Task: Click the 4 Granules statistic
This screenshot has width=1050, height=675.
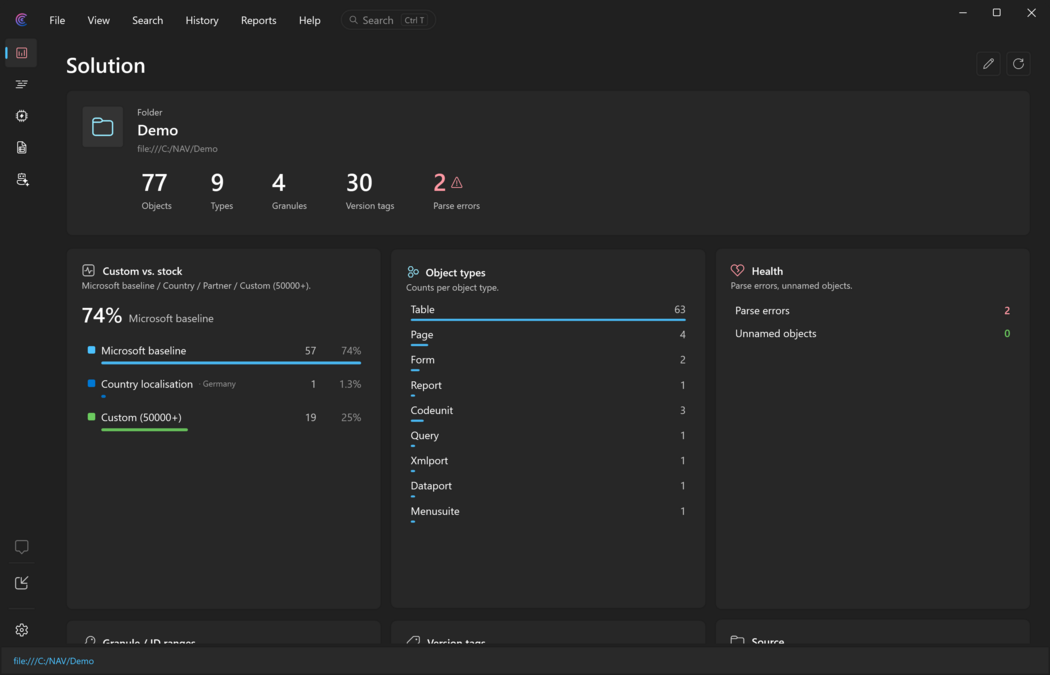Action: [289, 191]
